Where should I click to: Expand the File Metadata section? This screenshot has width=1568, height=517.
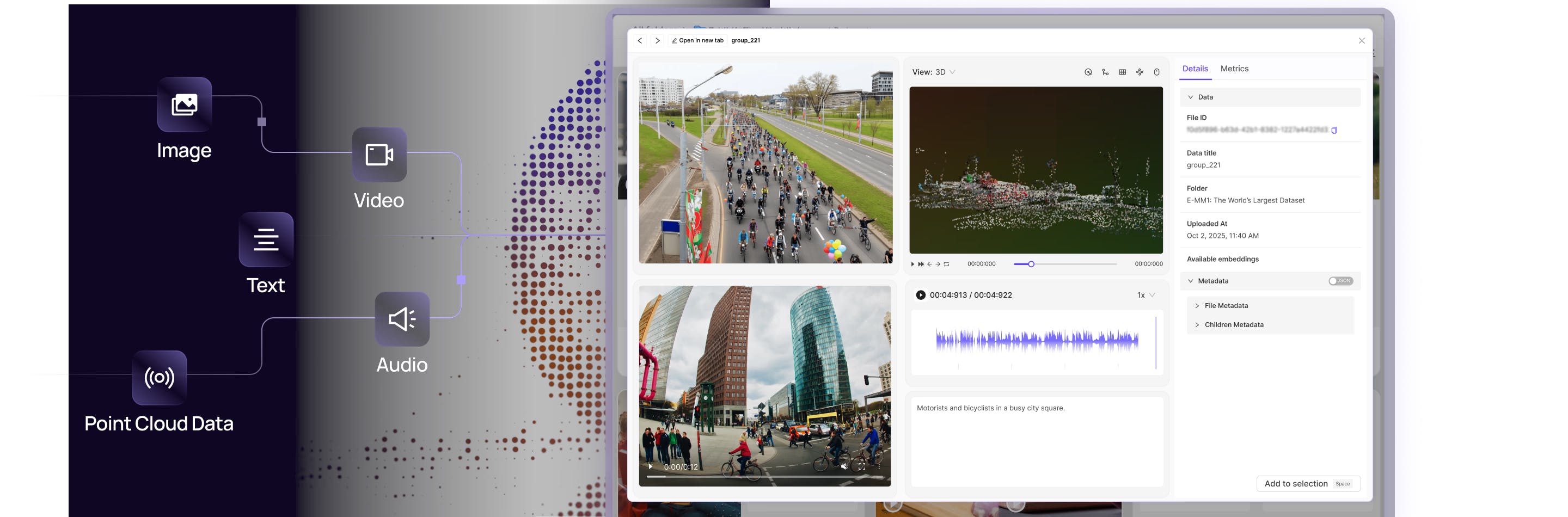1226,306
